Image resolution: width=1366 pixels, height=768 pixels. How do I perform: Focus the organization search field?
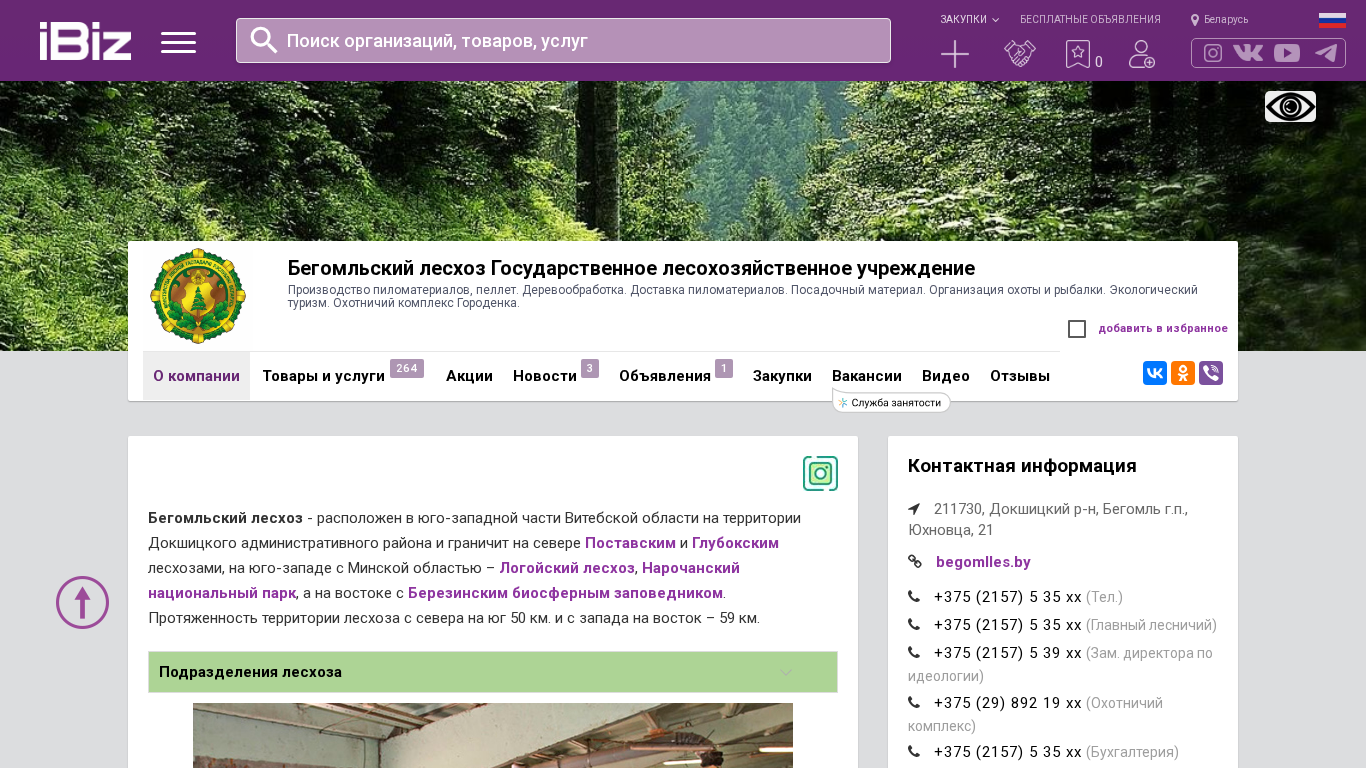pyautogui.click(x=563, y=40)
